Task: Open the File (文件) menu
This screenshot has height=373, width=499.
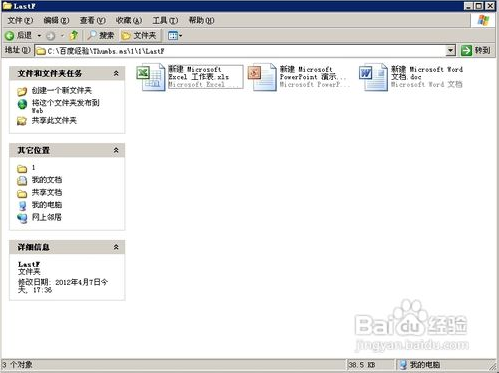Action: tap(20, 20)
